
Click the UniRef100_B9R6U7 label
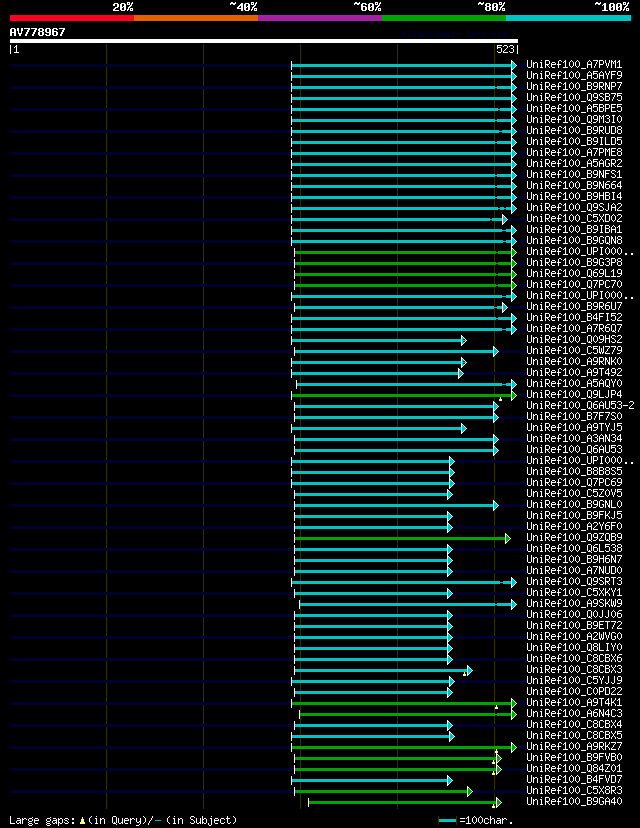pyautogui.click(x=574, y=306)
